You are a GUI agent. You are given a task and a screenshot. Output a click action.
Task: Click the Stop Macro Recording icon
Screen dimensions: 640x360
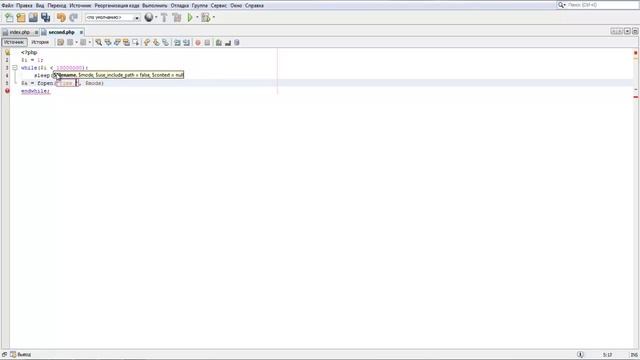tap(207, 42)
